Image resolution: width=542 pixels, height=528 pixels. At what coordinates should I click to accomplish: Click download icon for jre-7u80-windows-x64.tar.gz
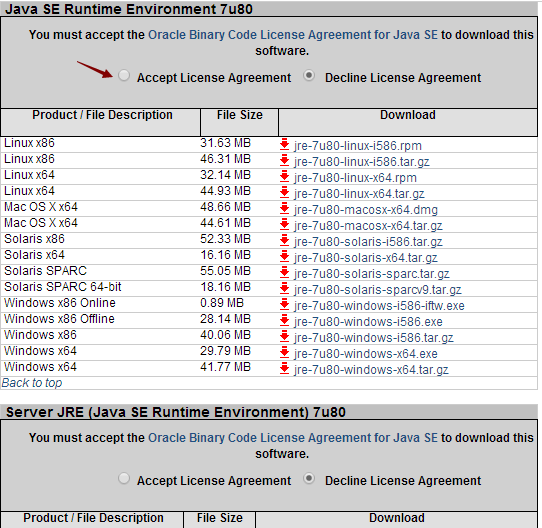pos(284,369)
